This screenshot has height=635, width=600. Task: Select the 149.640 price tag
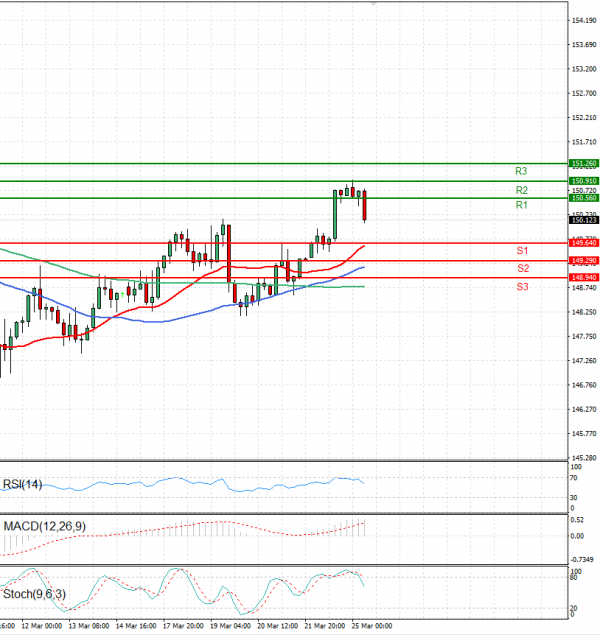click(584, 243)
